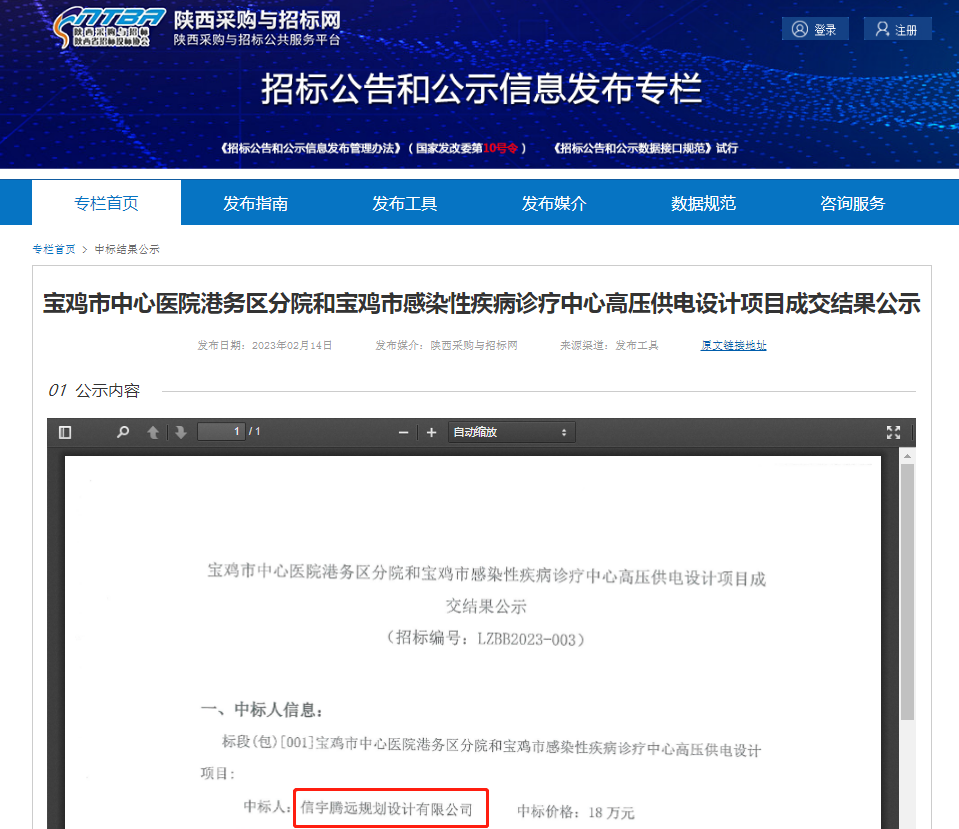The image size is (959, 829).
Task: Zoom out using the minus icon
Action: click(403, 432)
